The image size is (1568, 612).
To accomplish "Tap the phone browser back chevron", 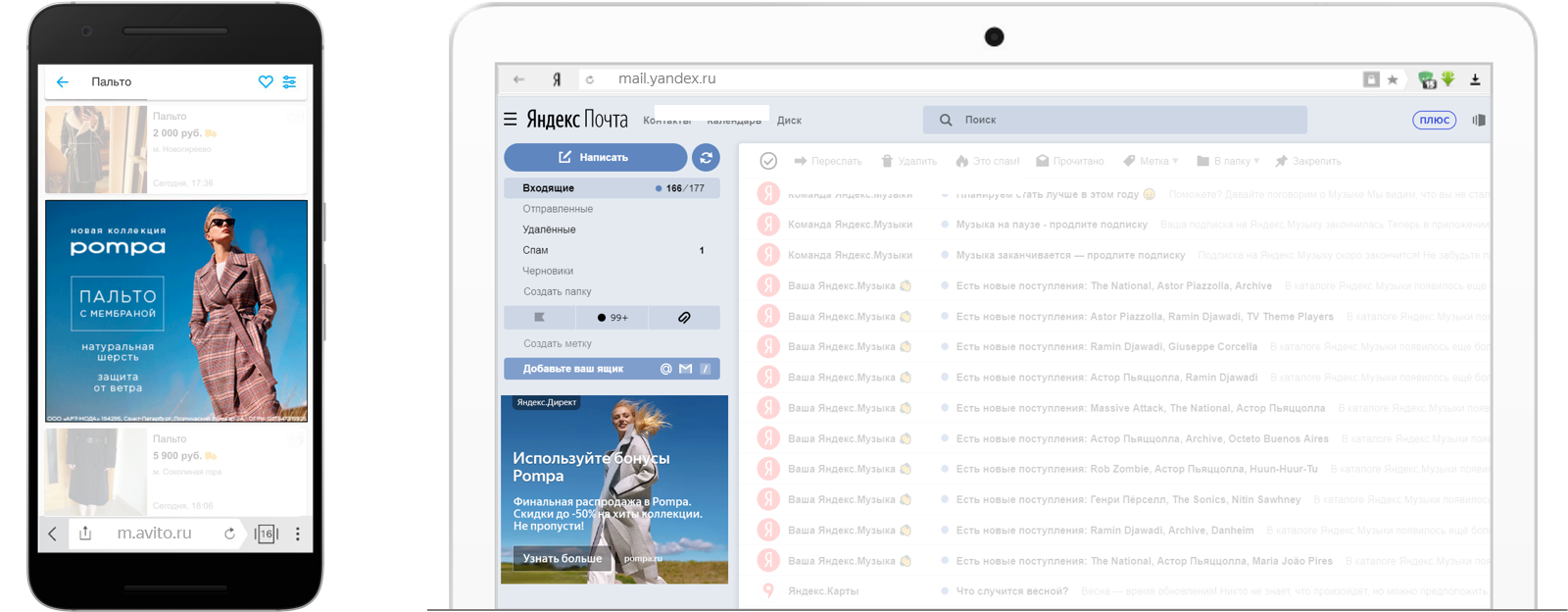I will (53, 534).
